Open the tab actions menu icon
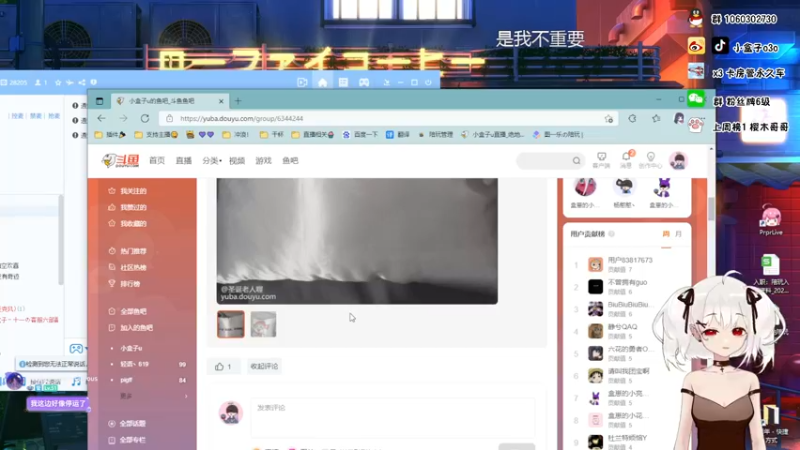 tap(99, 101)
